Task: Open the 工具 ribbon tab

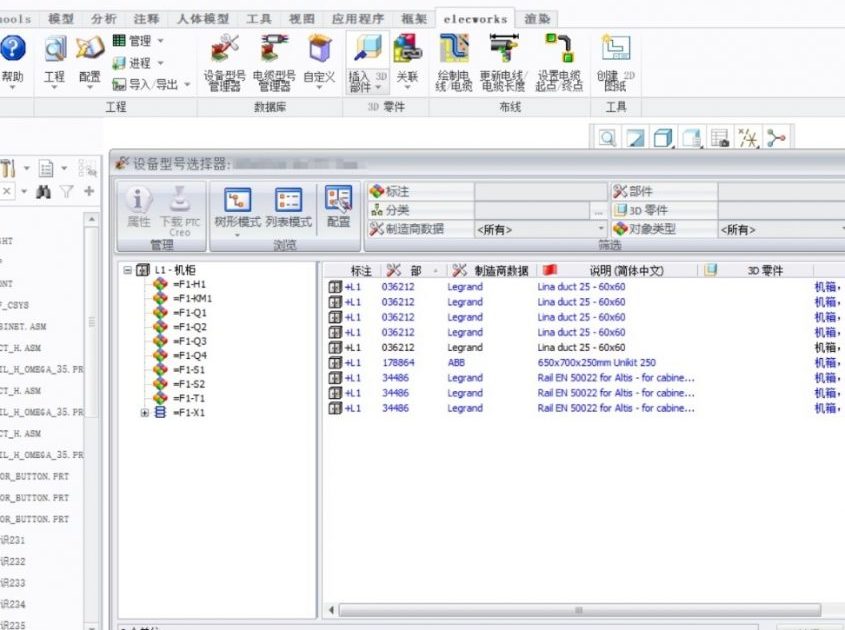Action: (259, 19)
